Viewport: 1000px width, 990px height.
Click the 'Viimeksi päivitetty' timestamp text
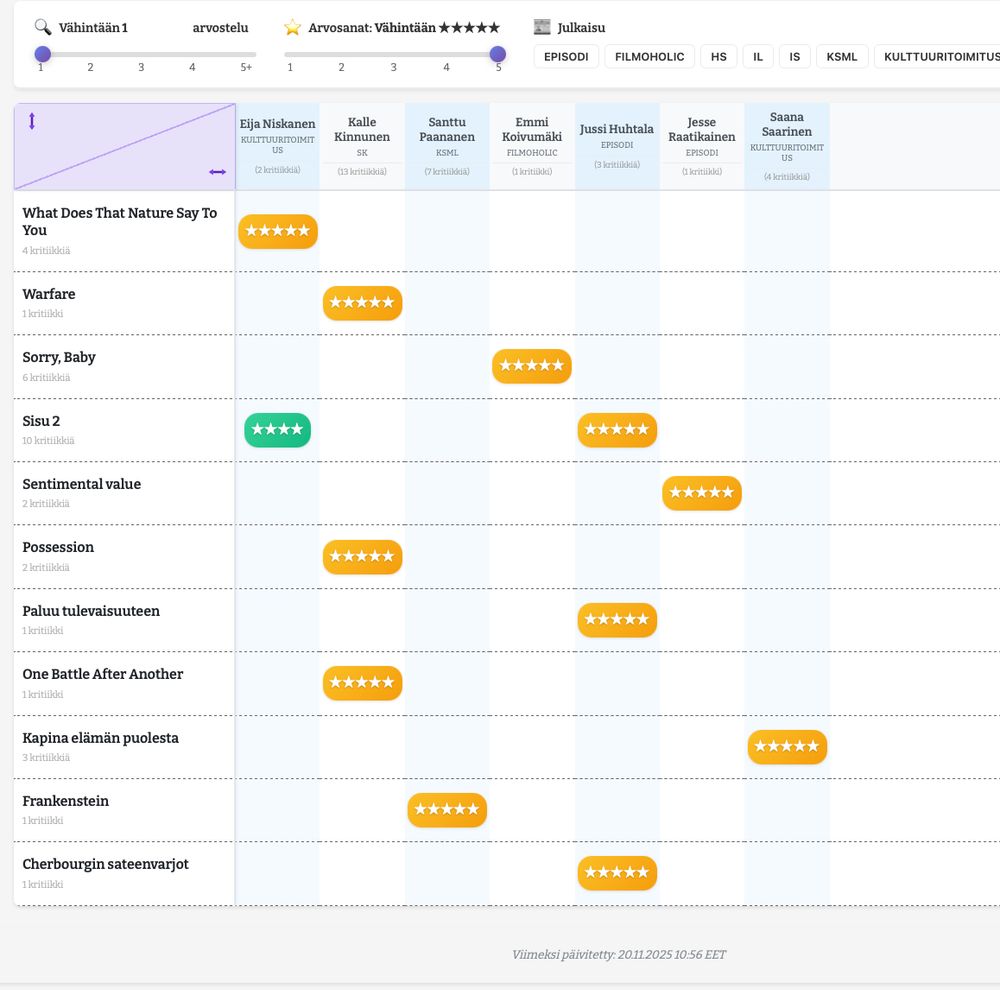[x=619, y=955]
